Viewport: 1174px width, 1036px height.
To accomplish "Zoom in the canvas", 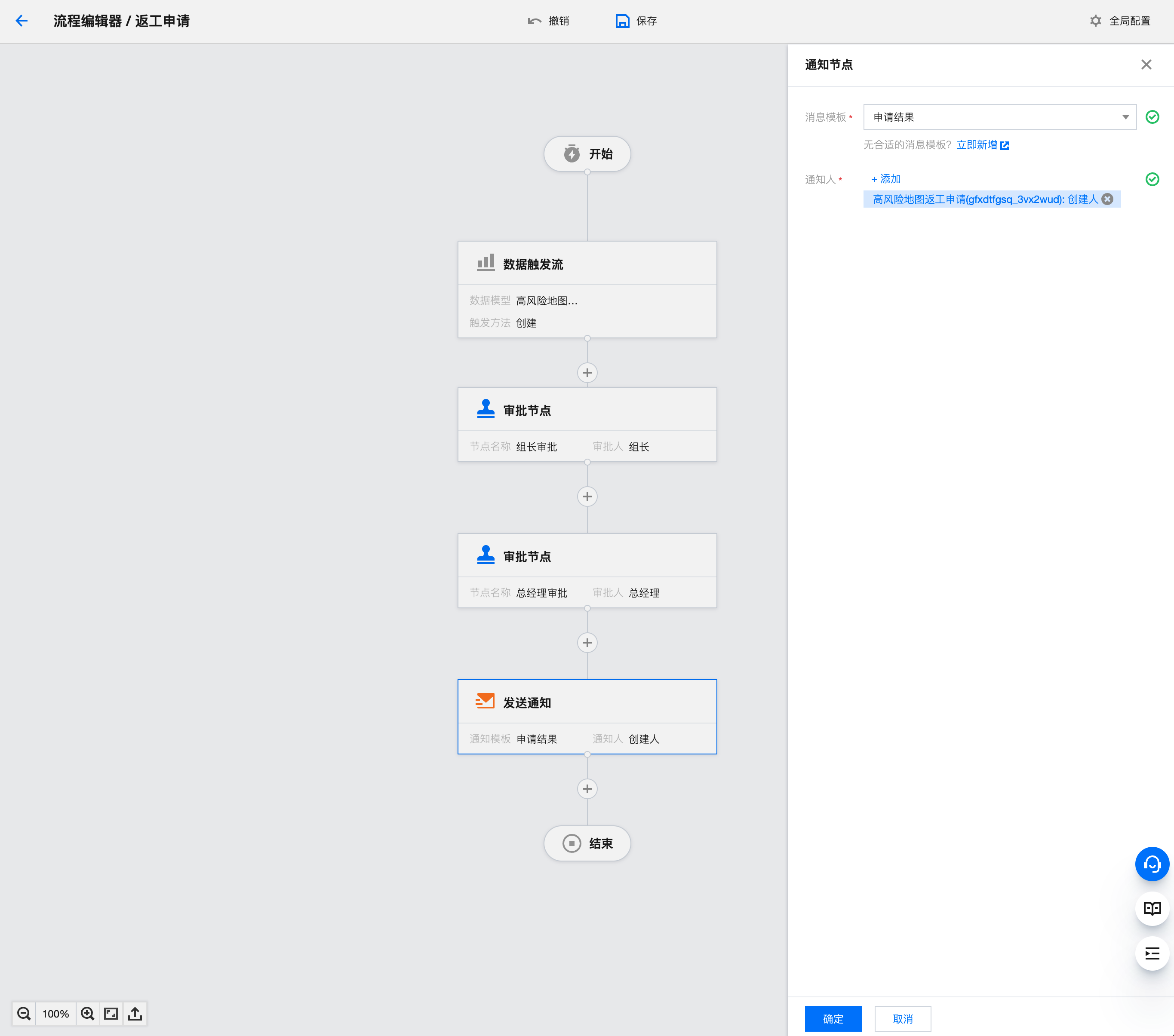I will coord(87,1014).
